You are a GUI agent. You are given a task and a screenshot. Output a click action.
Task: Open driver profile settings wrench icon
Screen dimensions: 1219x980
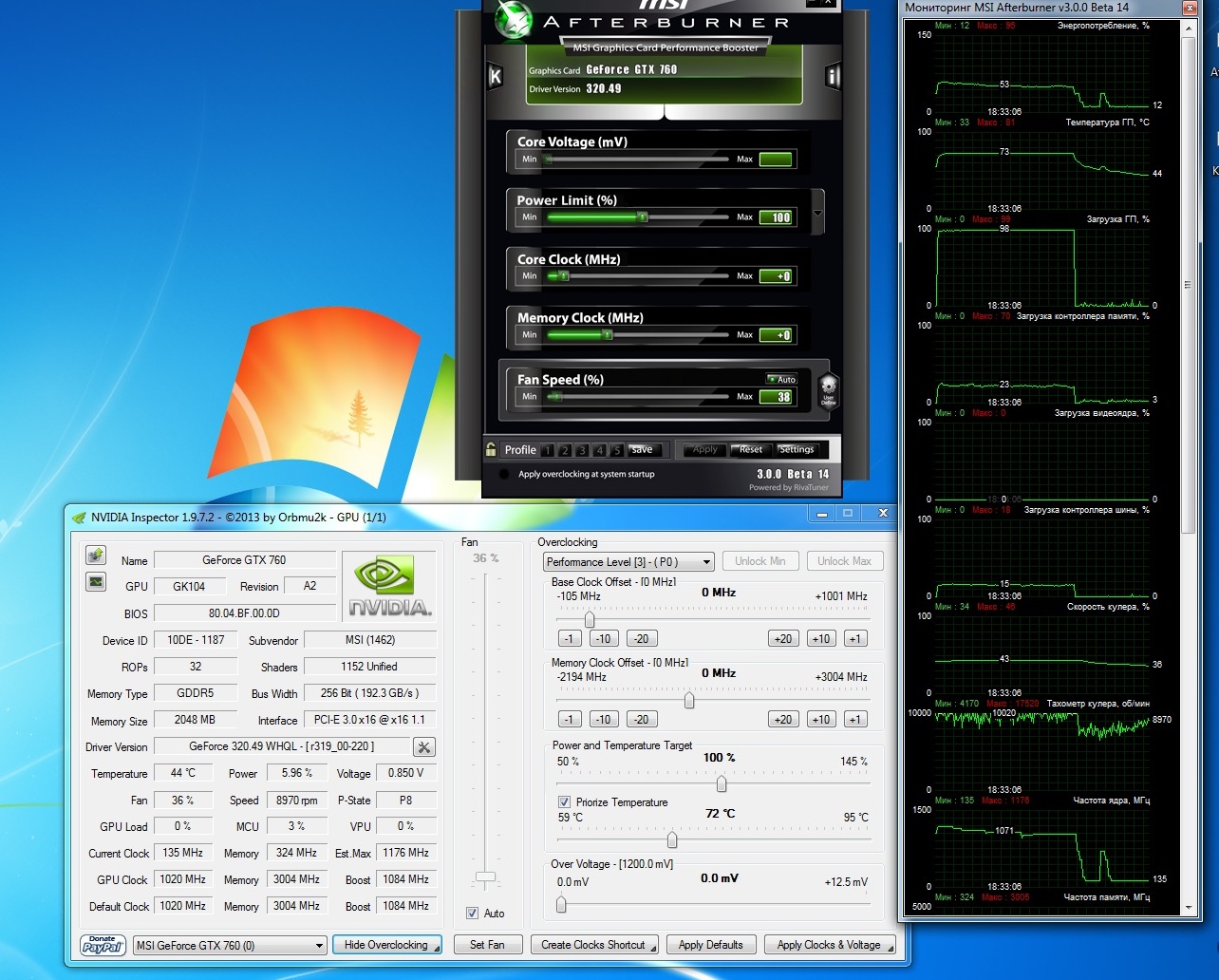424,747
